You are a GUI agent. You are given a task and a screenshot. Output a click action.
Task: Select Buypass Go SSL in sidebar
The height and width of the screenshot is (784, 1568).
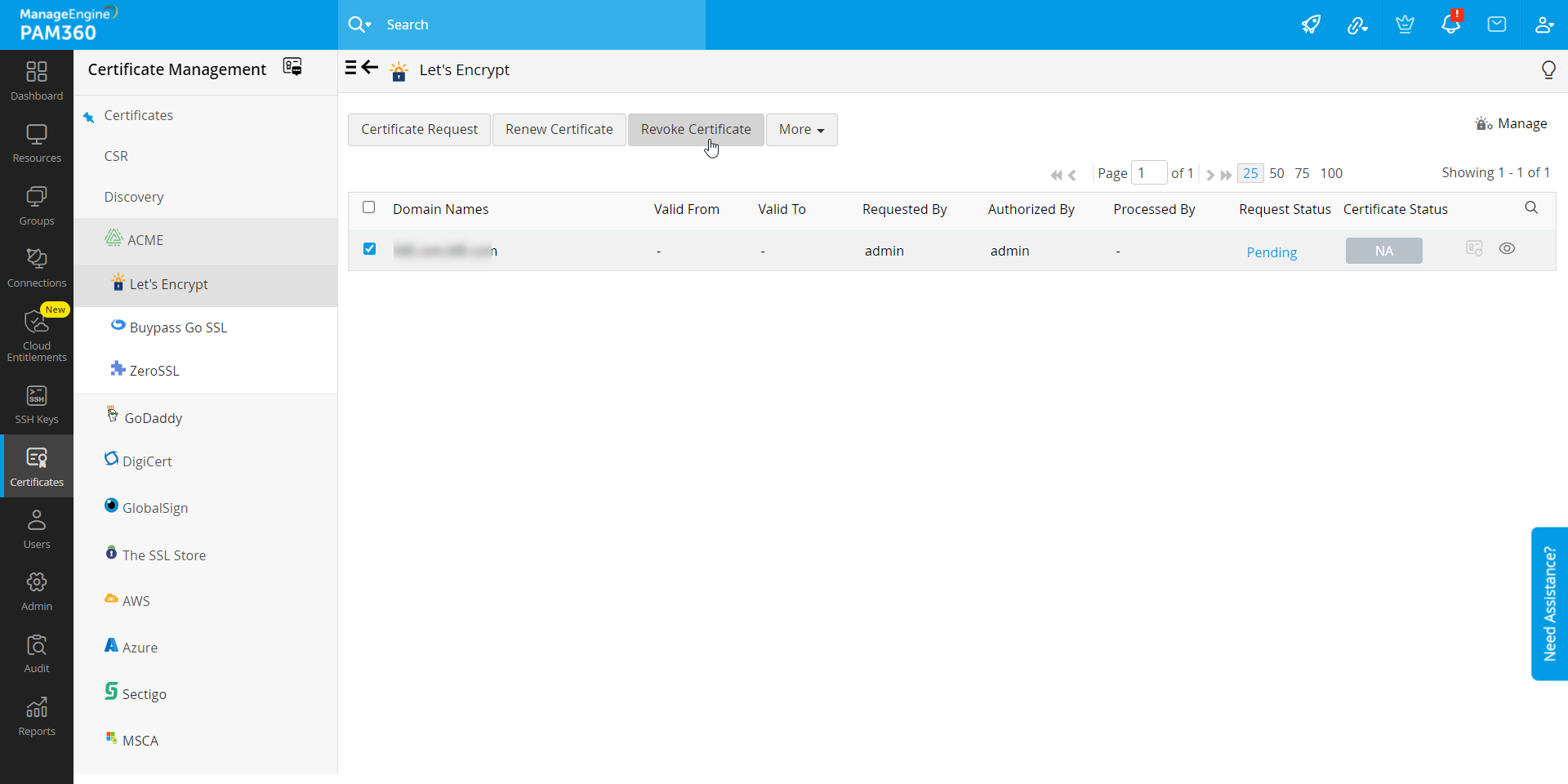(x=178, y=327)
